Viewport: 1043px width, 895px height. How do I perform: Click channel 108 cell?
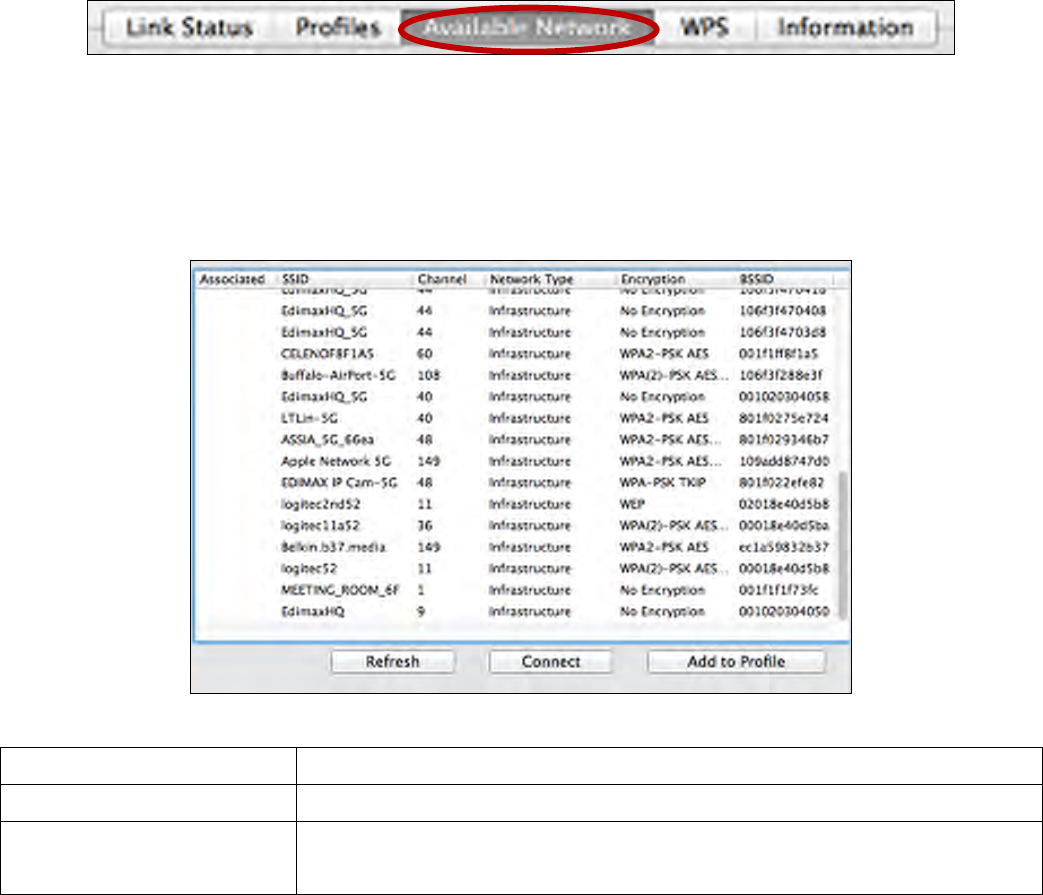[x=429, y=375]
